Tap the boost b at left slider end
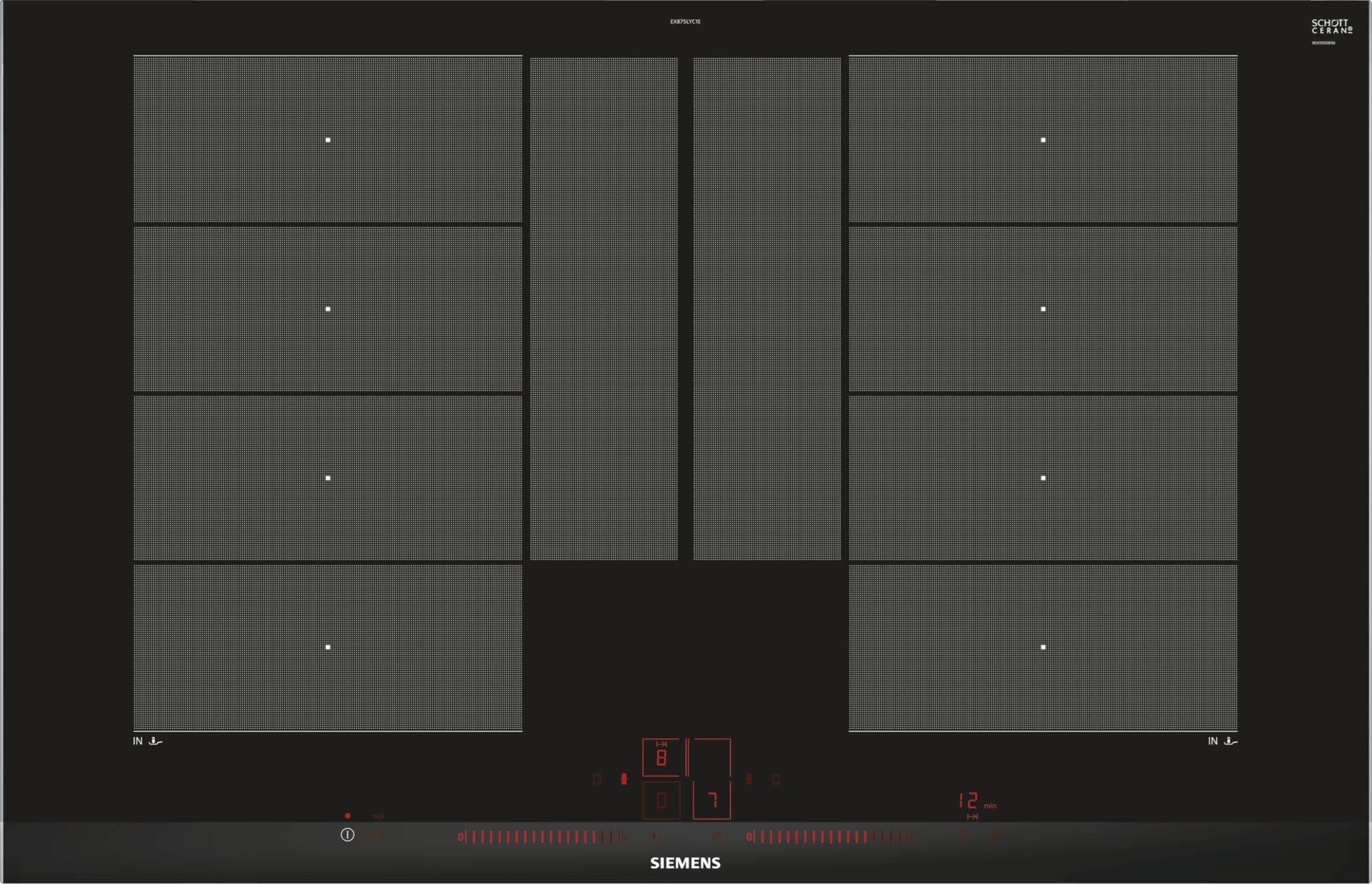This screenshot has height=884, width=1372. coord(623,837)
